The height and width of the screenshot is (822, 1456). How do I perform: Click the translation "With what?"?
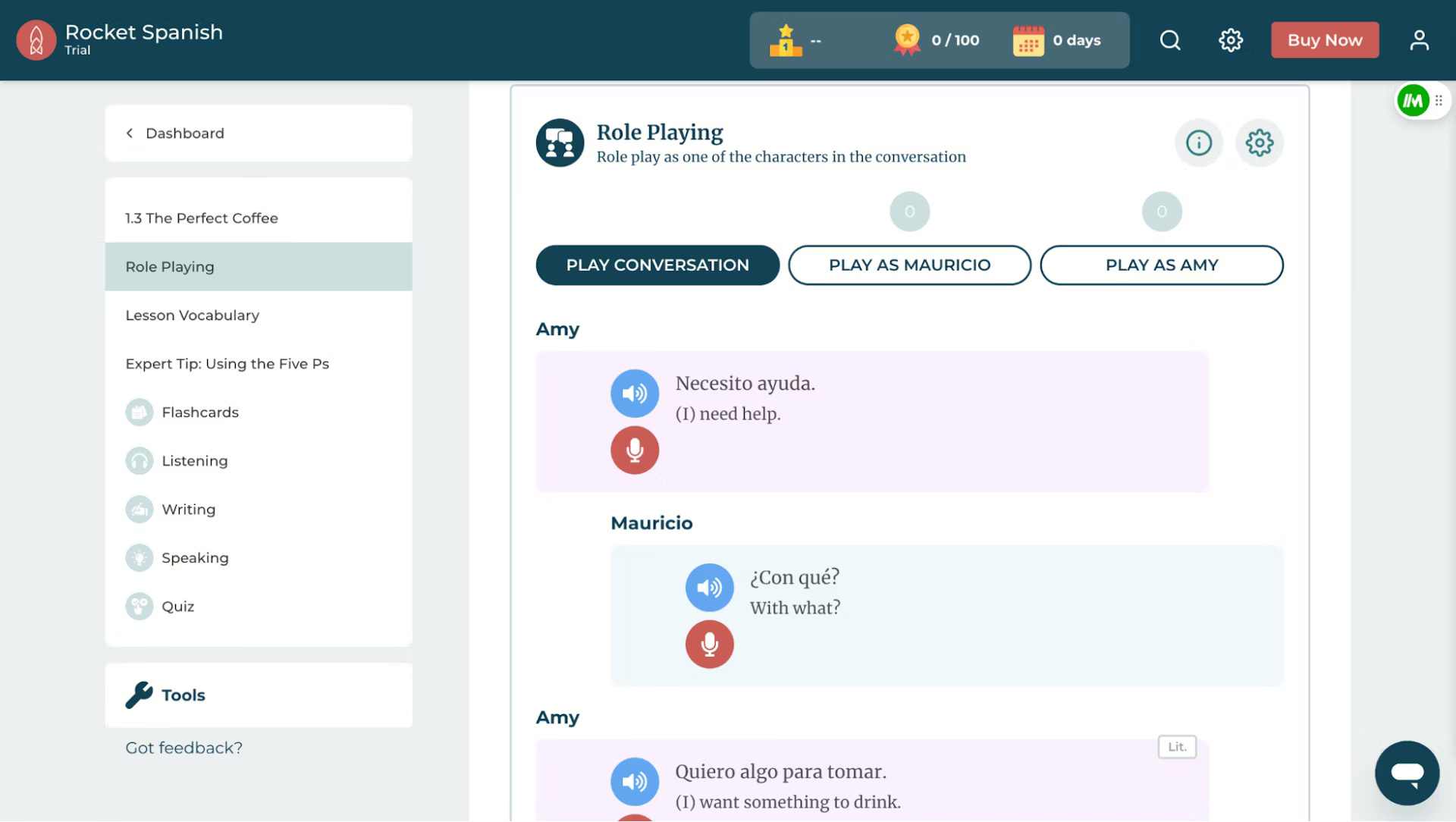coord(795,608)
